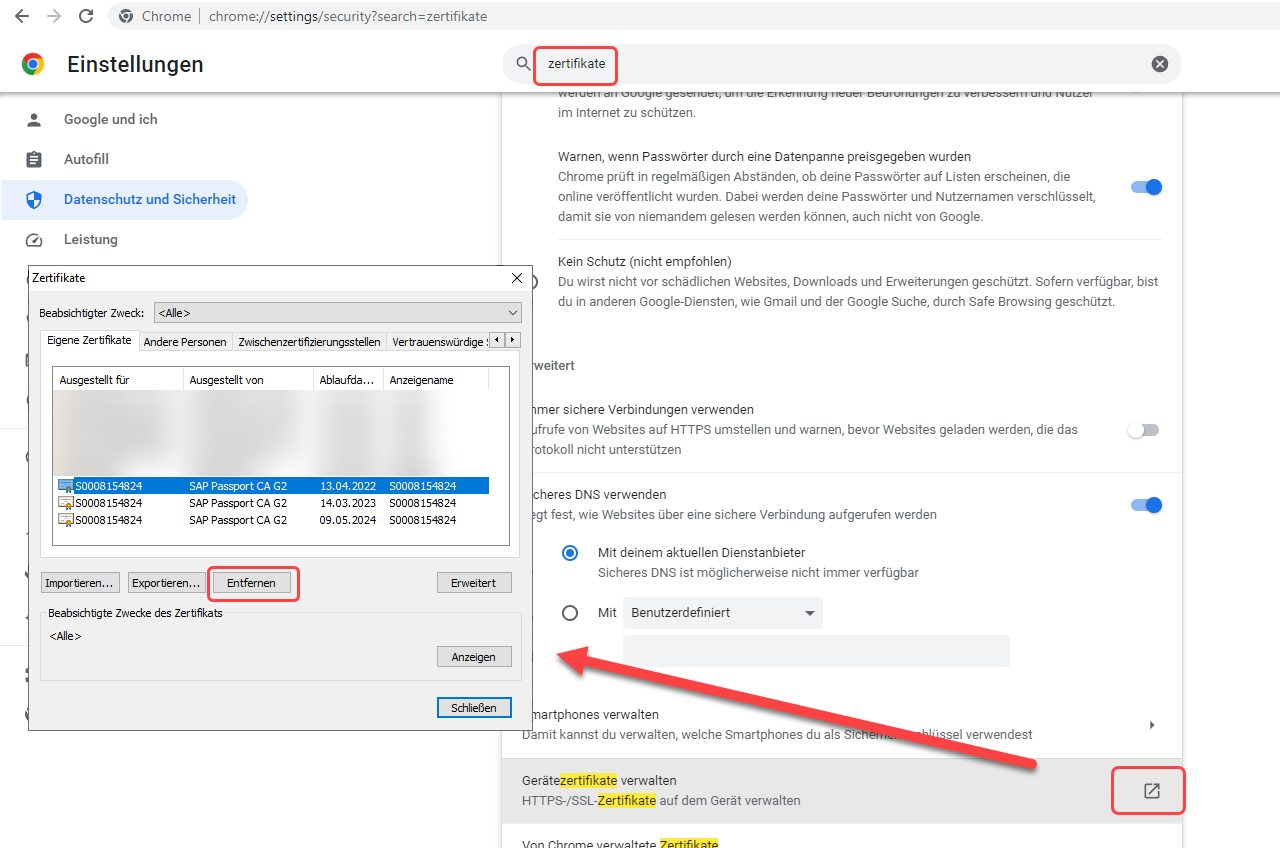The width and height of the screenshot is (1280, 848).
Task: Open the Beabsichtigter Zweck dropdown
Action: coord(338,313)
